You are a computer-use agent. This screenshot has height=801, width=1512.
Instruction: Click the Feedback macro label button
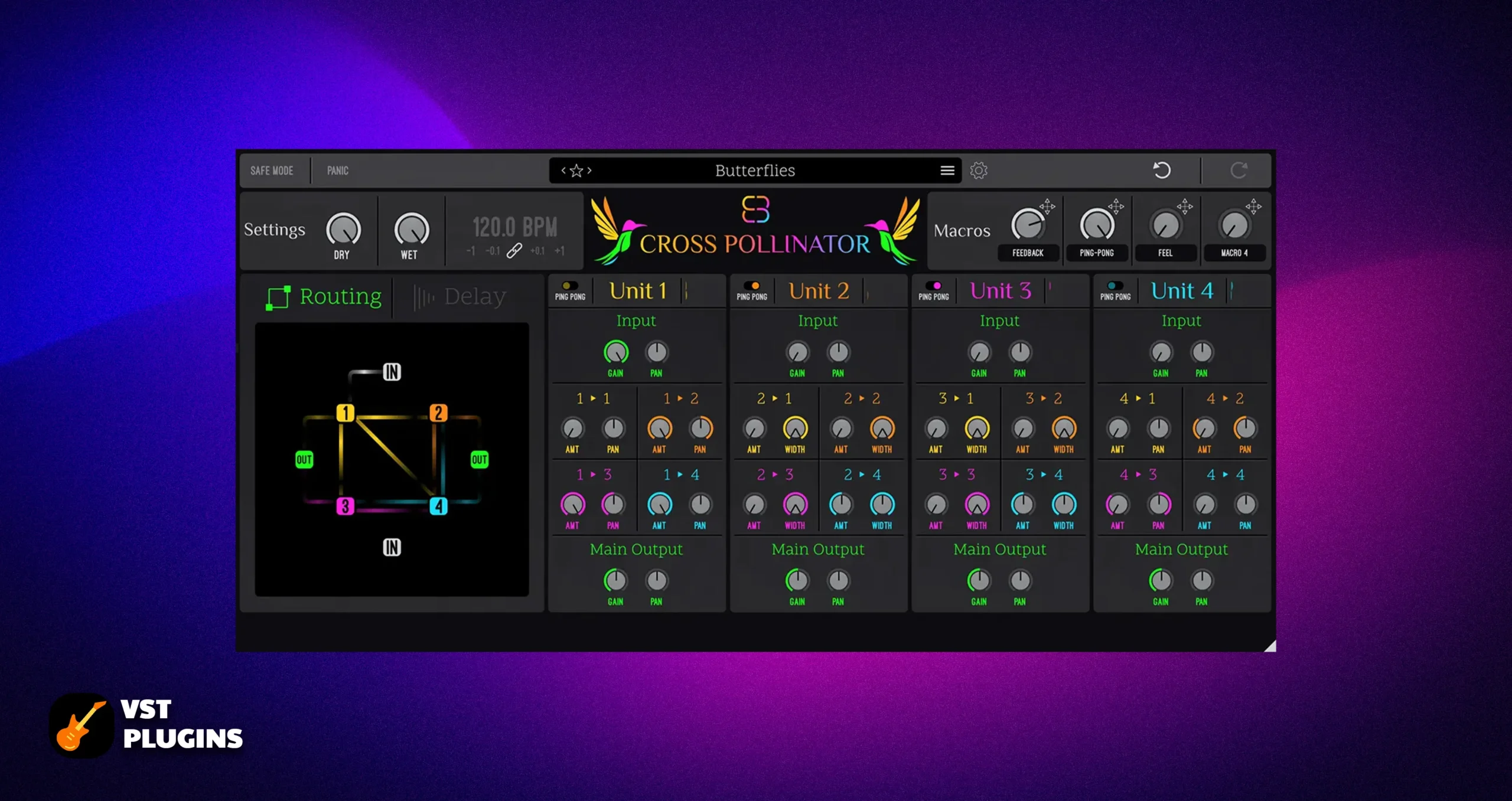click(x=1028, y=253)
